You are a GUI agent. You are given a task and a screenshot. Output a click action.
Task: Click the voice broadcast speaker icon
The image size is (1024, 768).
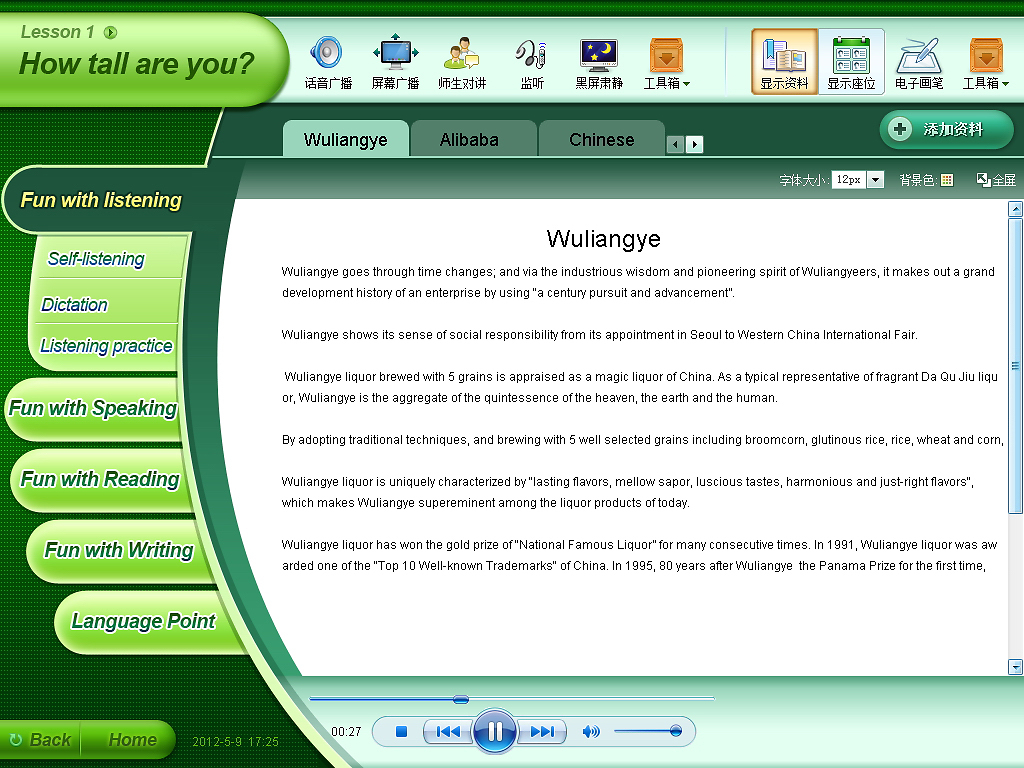(327, 53)
